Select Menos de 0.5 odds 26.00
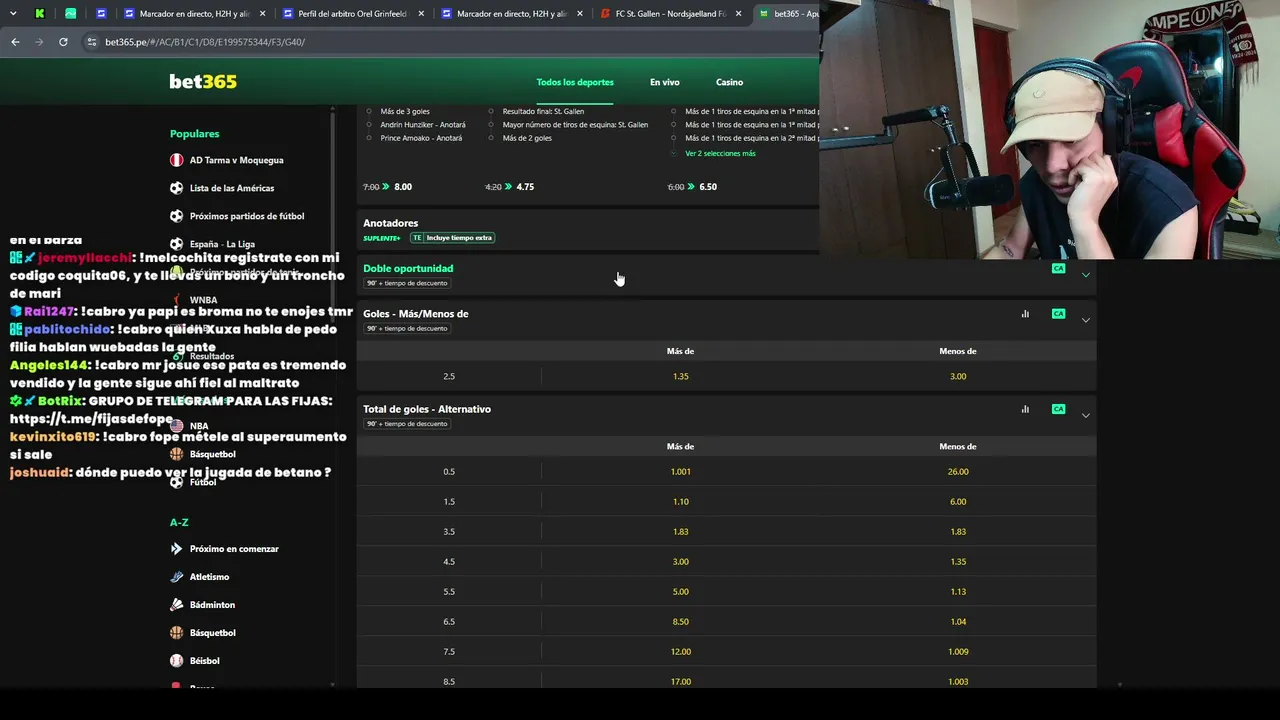Viewport: 1280px width, 720px height. 958,472
